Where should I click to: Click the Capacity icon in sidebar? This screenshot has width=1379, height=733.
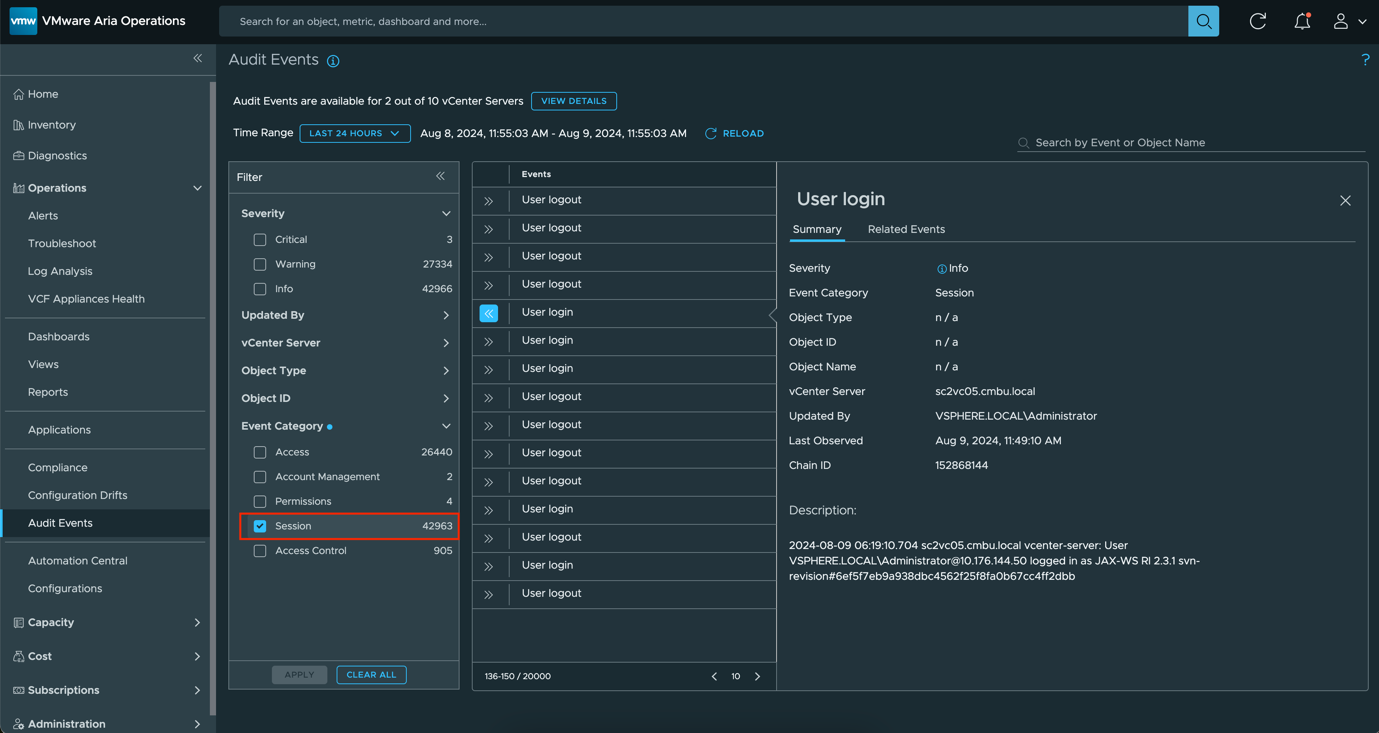click(x=19, y=622)
